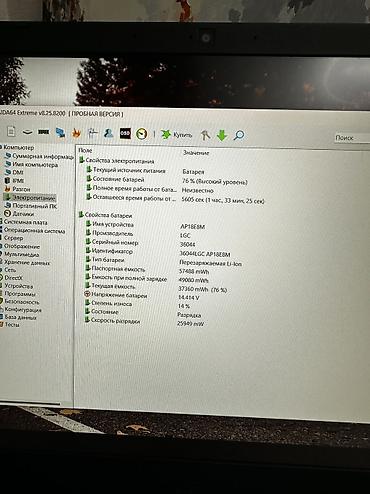Click the Свойства батареи group header
370x494 pixels.
pos(105,215)
